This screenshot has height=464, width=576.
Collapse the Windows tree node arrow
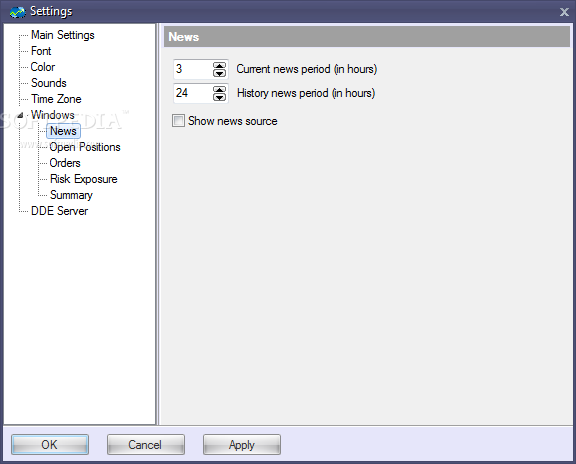click(21, 115)
